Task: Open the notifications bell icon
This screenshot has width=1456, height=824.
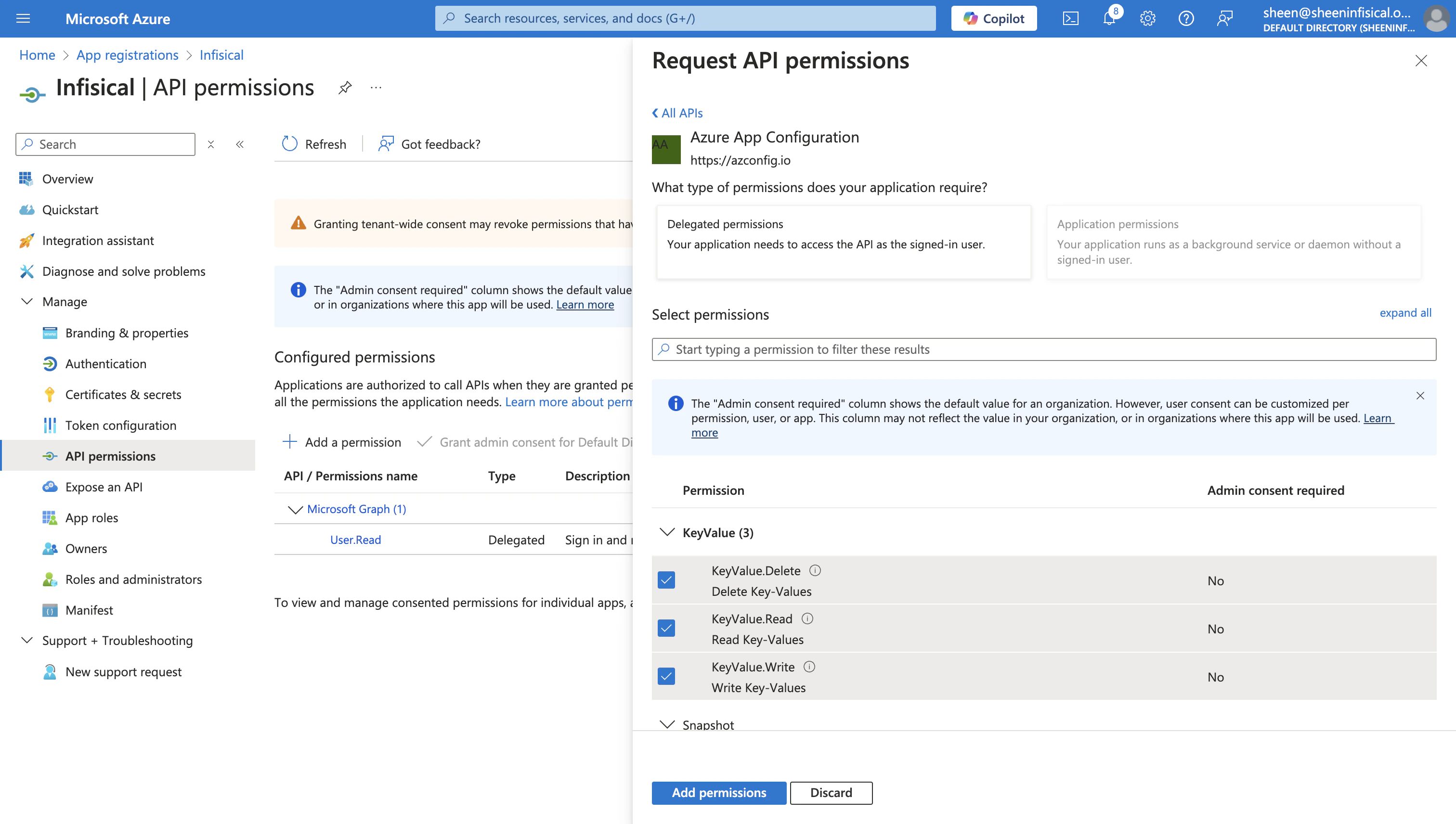Action: click(x=1109, y=19)
